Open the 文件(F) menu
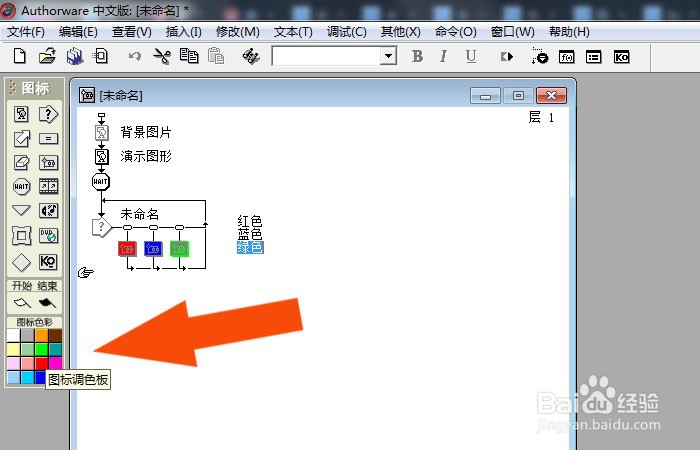This screenshot has width=700, height=450. point(26,32)
